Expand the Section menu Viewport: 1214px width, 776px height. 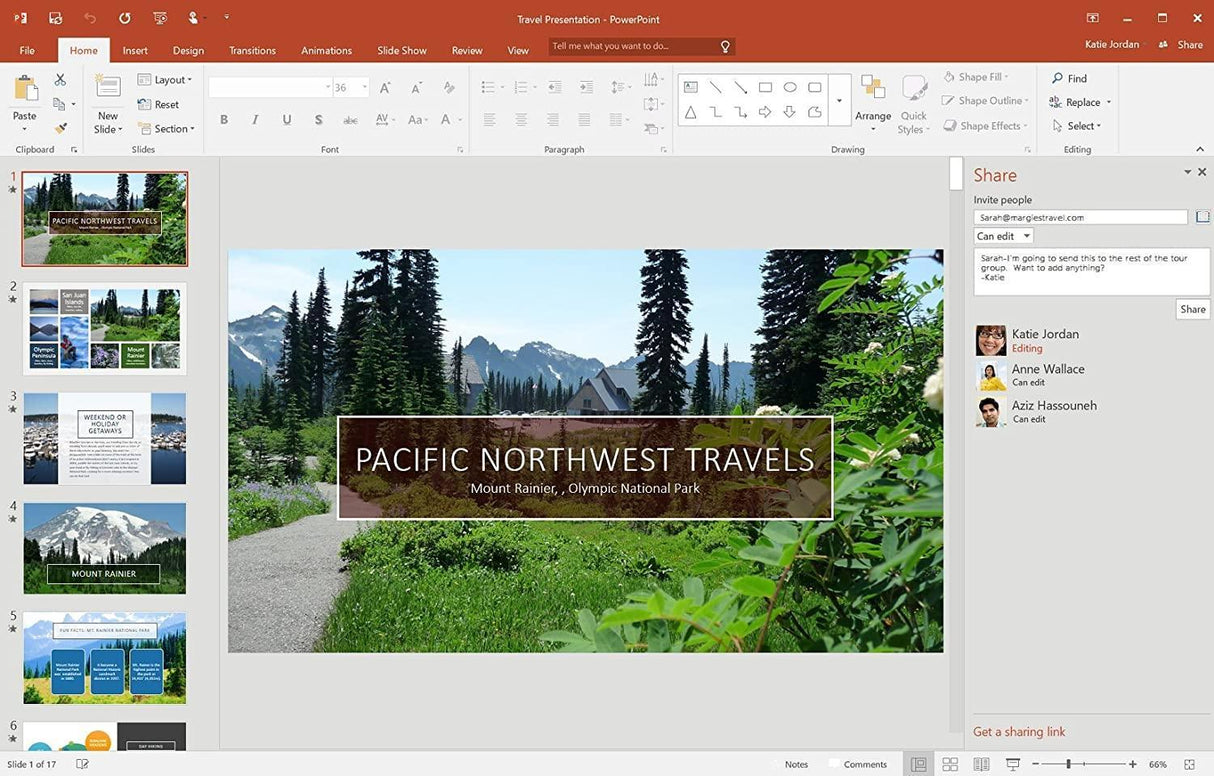[x=166, y=128]
